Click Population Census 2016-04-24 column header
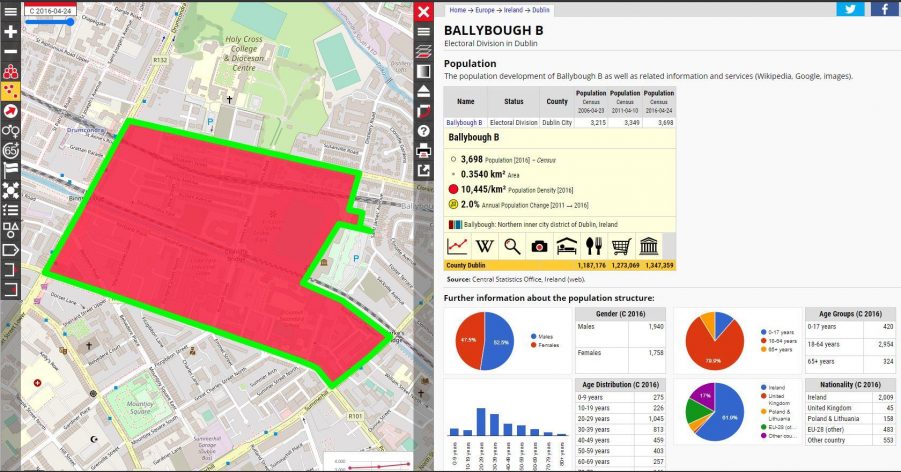The image size is (901, 472). [659, 102]
